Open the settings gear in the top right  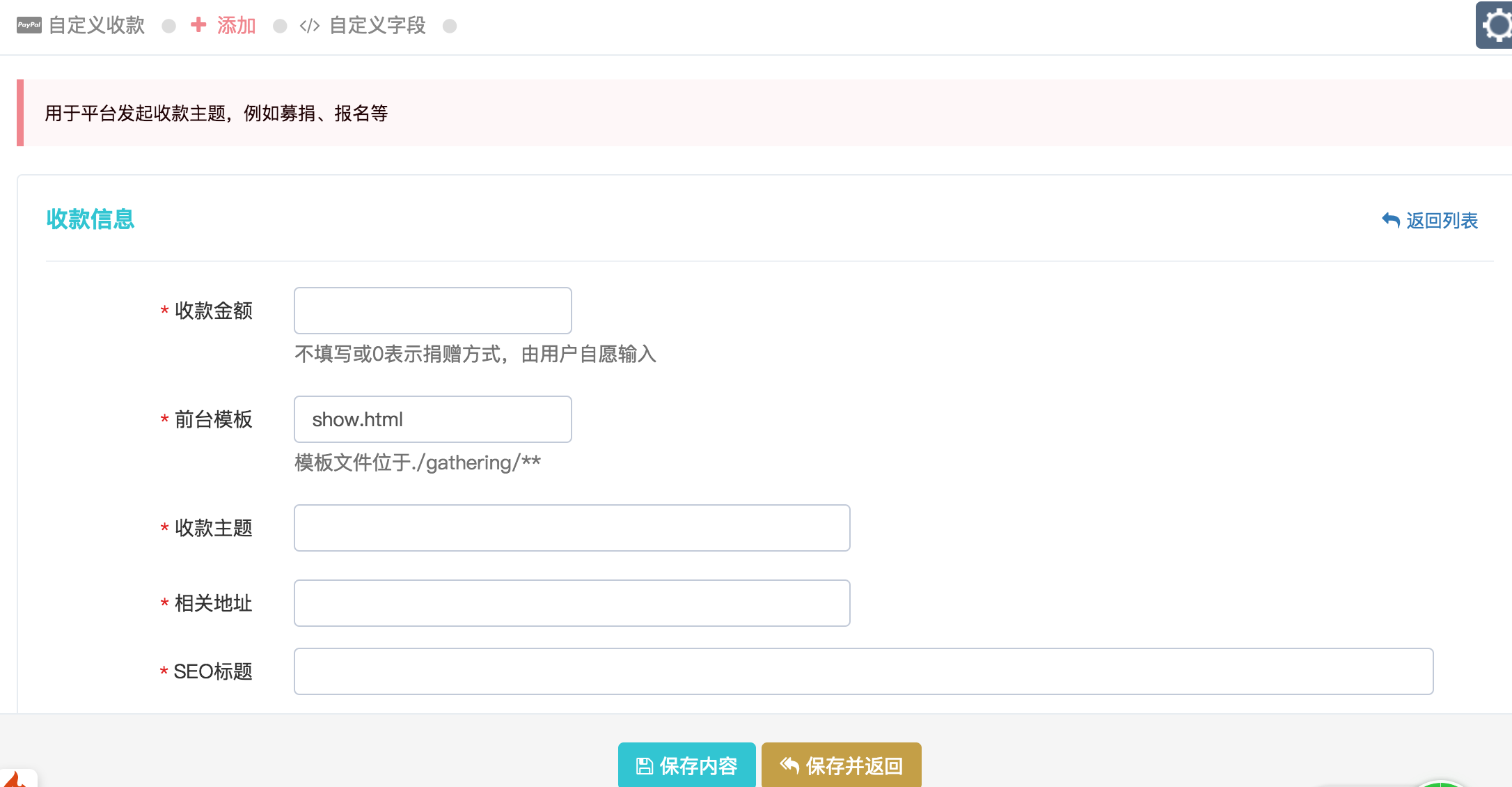click(1494, 25)
